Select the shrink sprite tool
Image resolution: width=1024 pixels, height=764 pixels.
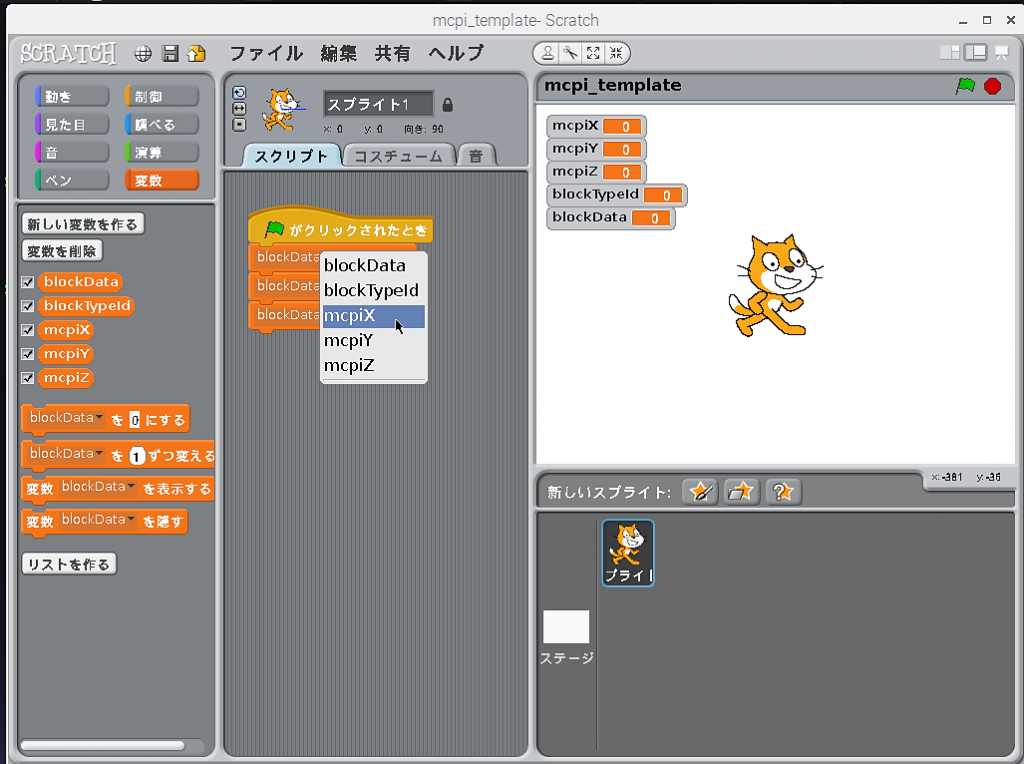[616, 54]
